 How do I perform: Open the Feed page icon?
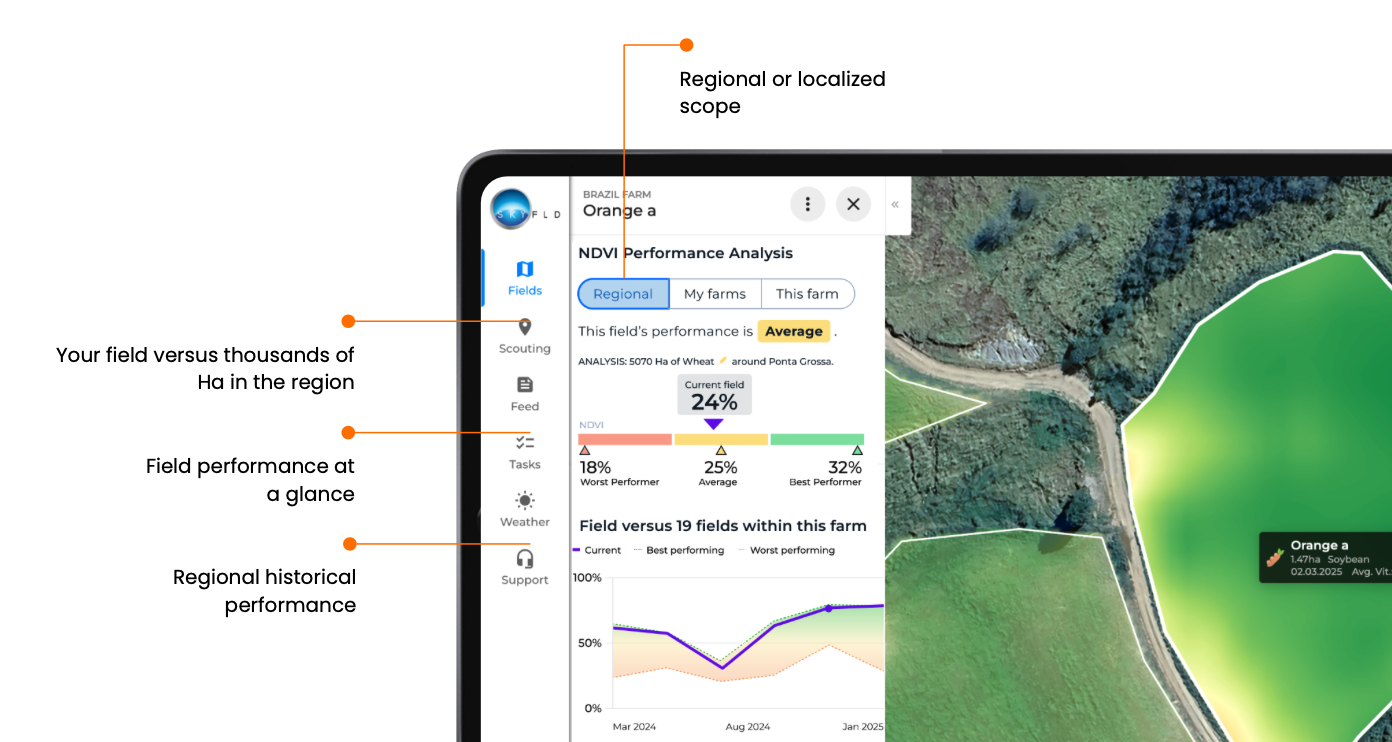click(525, 385)
